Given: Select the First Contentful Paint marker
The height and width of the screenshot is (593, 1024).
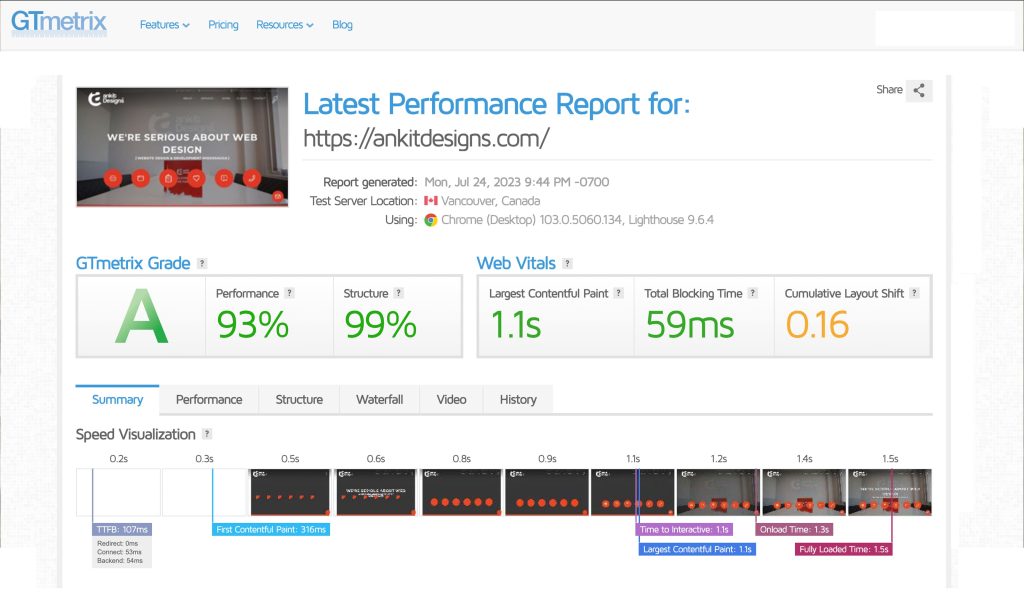Looking at the screenshot, I should tap(271, 529).
